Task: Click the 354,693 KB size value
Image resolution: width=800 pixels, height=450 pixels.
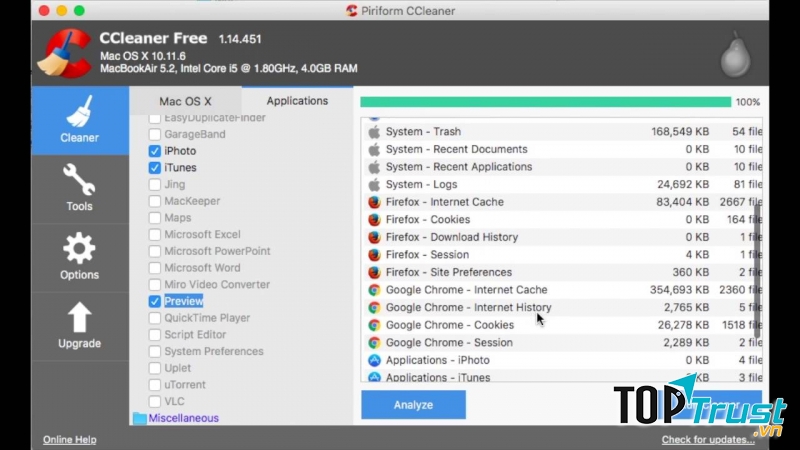Action: [679, 290]
